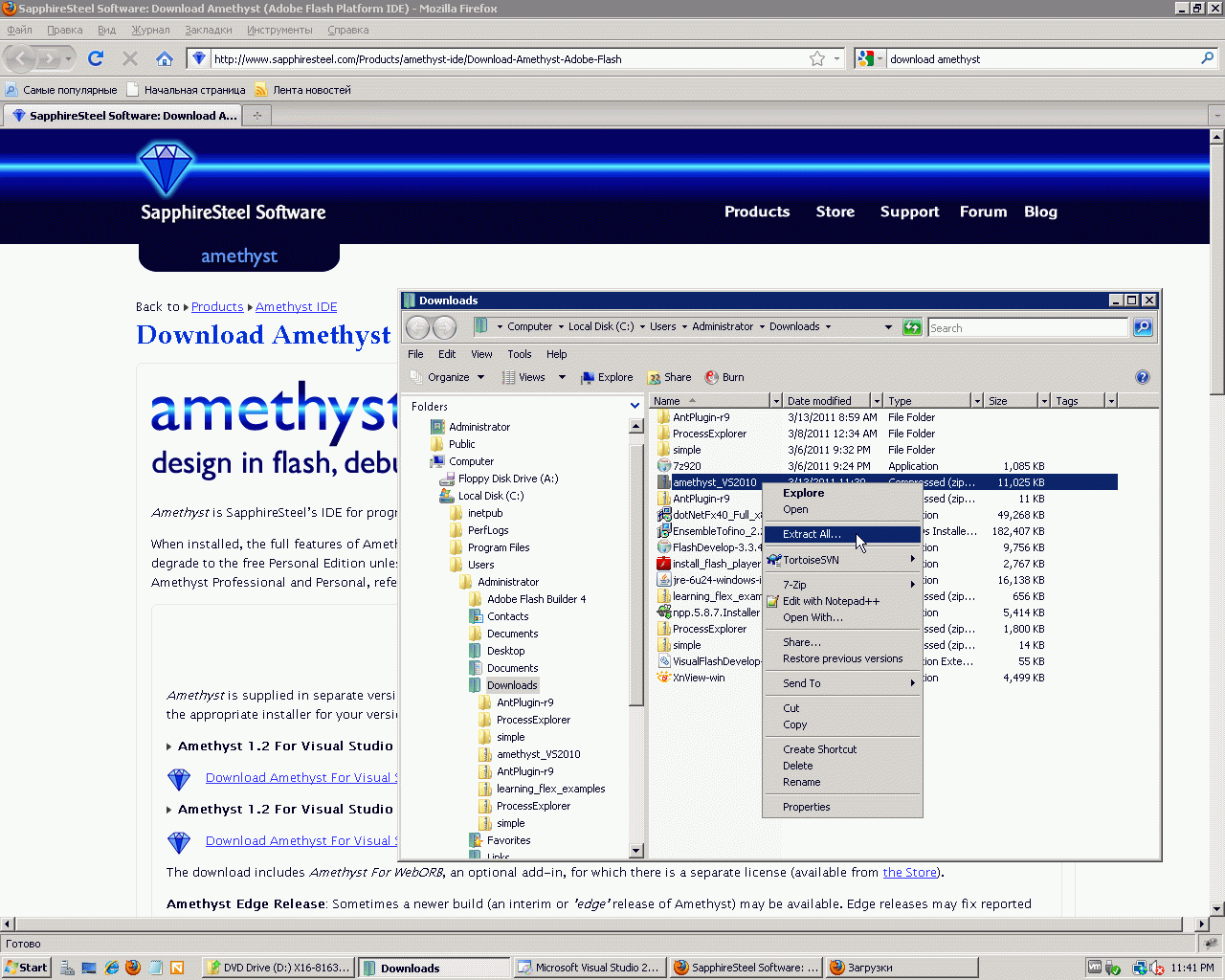Select Properties in the context menu

pos(842,807)
